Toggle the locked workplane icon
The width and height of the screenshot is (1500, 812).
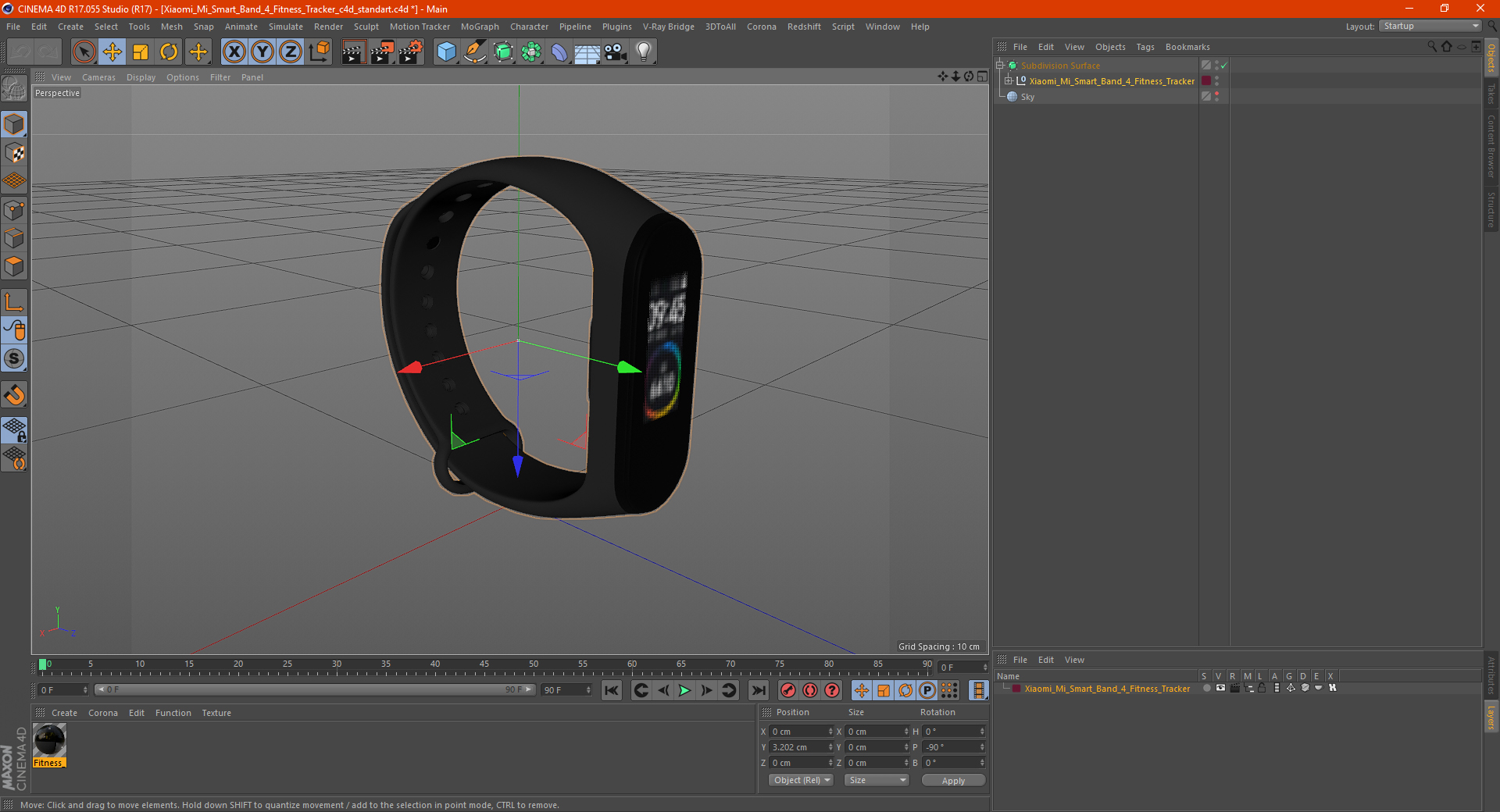[14, 430]
